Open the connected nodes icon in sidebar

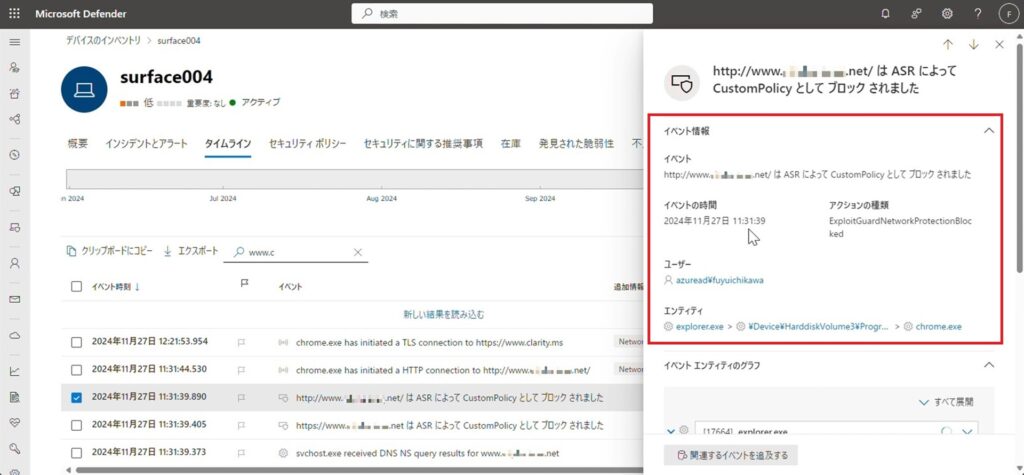(x=14, y=119)
